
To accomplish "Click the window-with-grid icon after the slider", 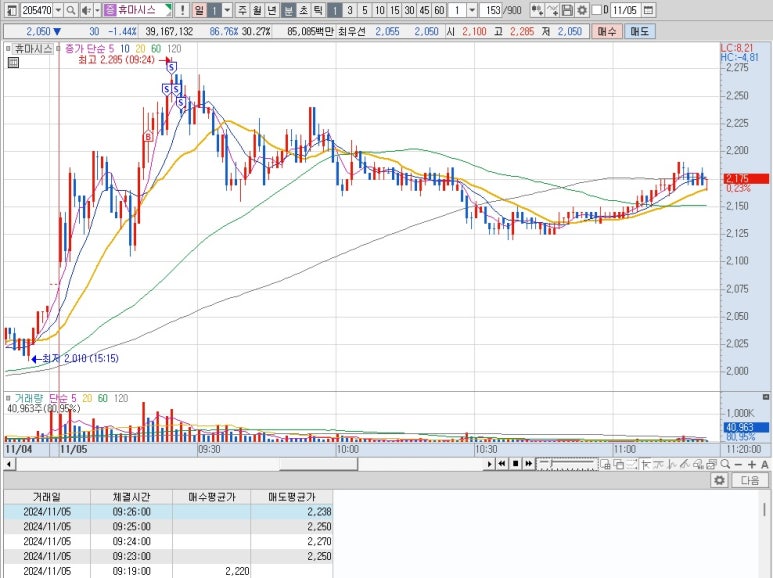I will pyautogui.click(x=605, y=464).
